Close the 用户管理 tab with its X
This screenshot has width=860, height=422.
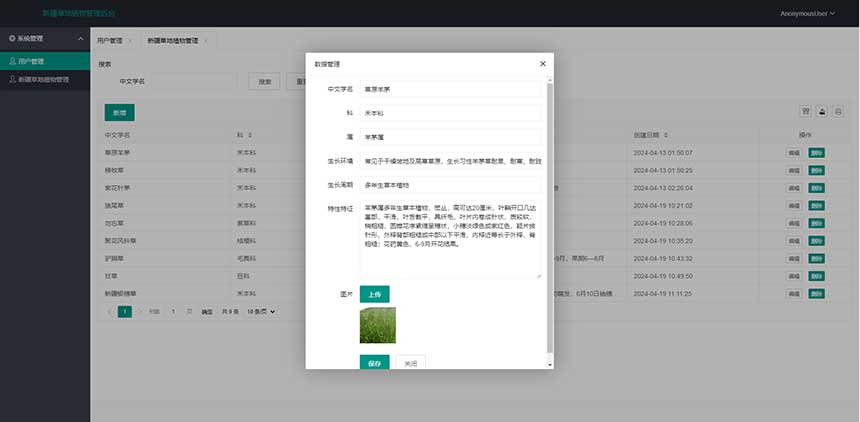pyautogui.click(x=130, y=41)
